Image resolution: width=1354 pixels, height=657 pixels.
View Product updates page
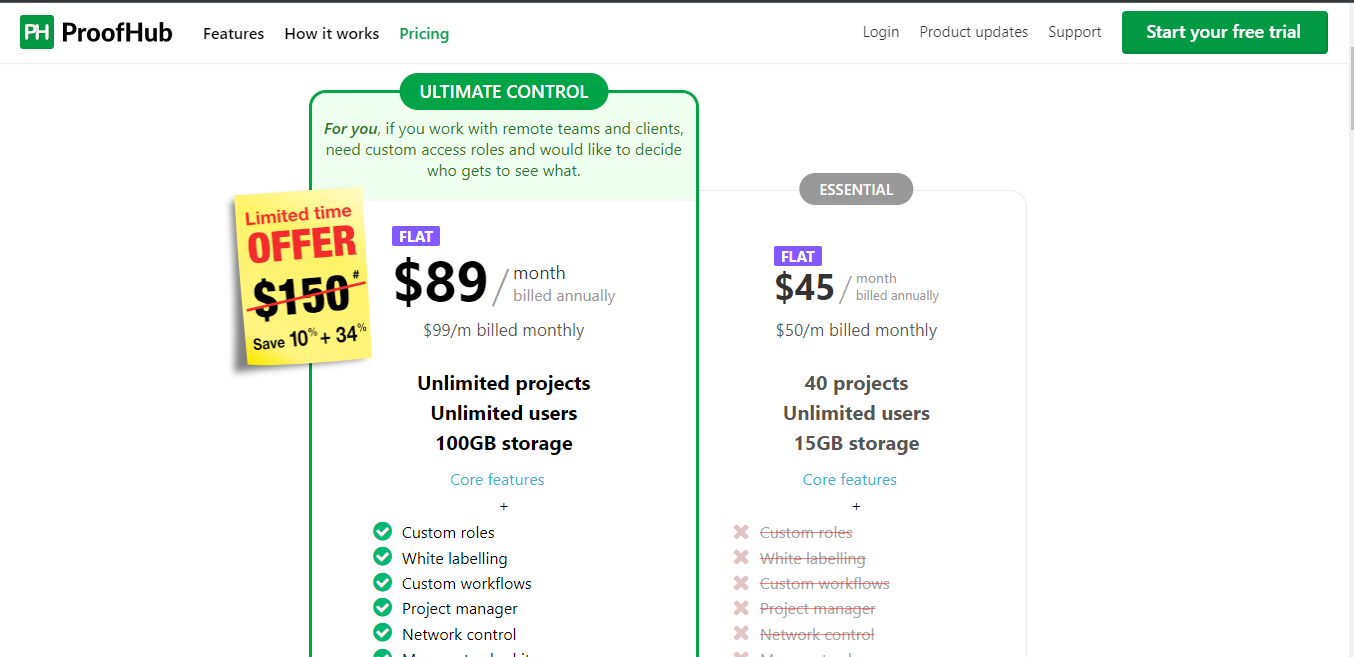(974, 32)
